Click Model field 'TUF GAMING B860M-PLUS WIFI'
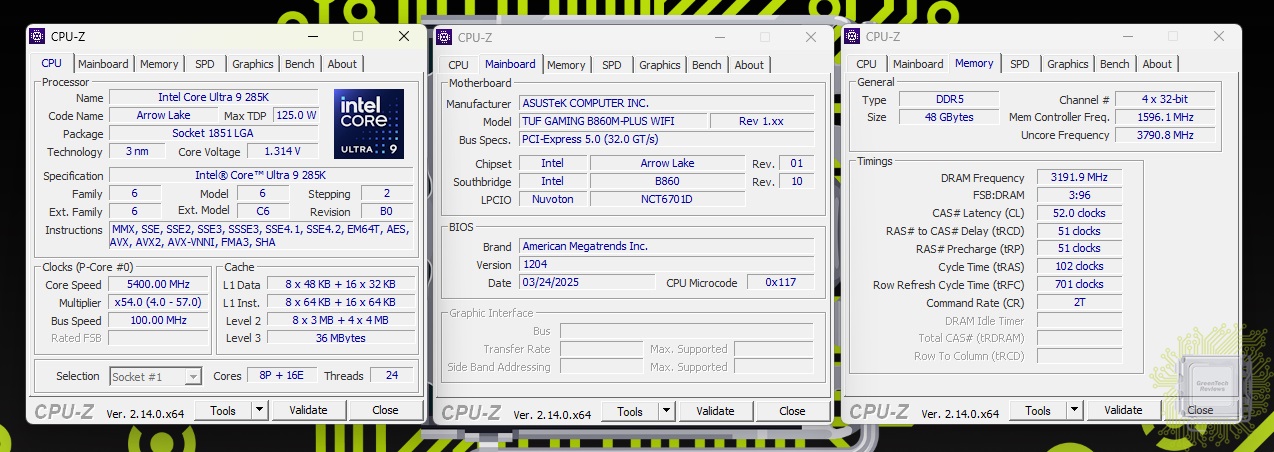This screenshot has width=1274, height=452. (612, 121)
